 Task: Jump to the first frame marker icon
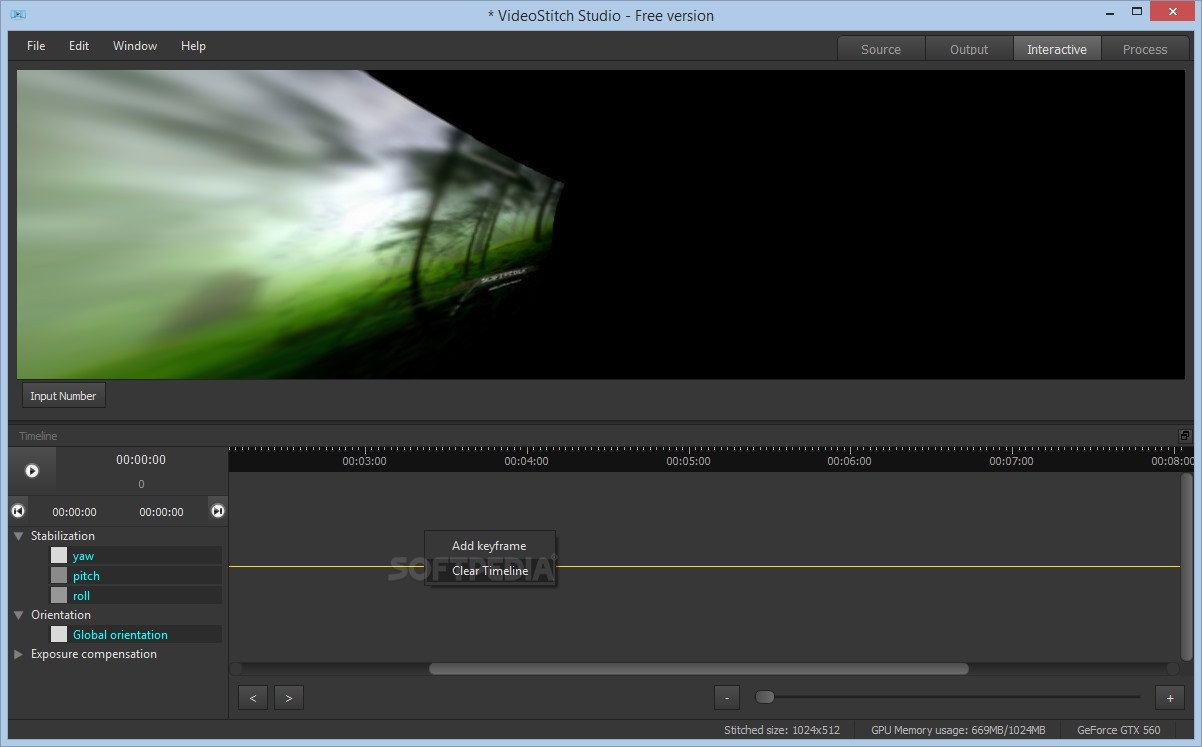(x=18, y=511)
